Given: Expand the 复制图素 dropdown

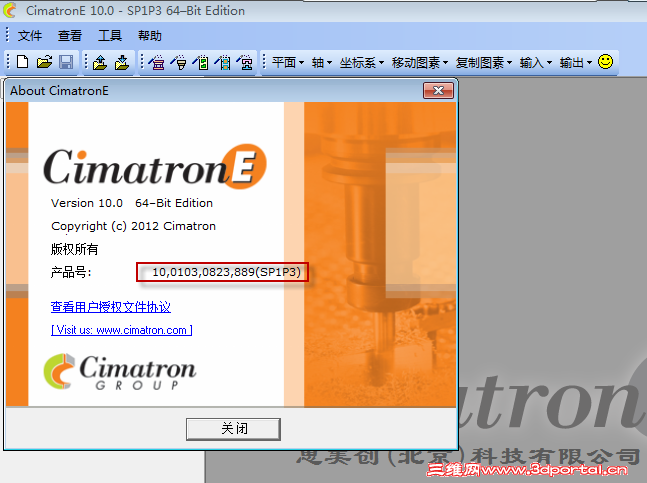Looking at the screenshot, I should click(484, 63).
